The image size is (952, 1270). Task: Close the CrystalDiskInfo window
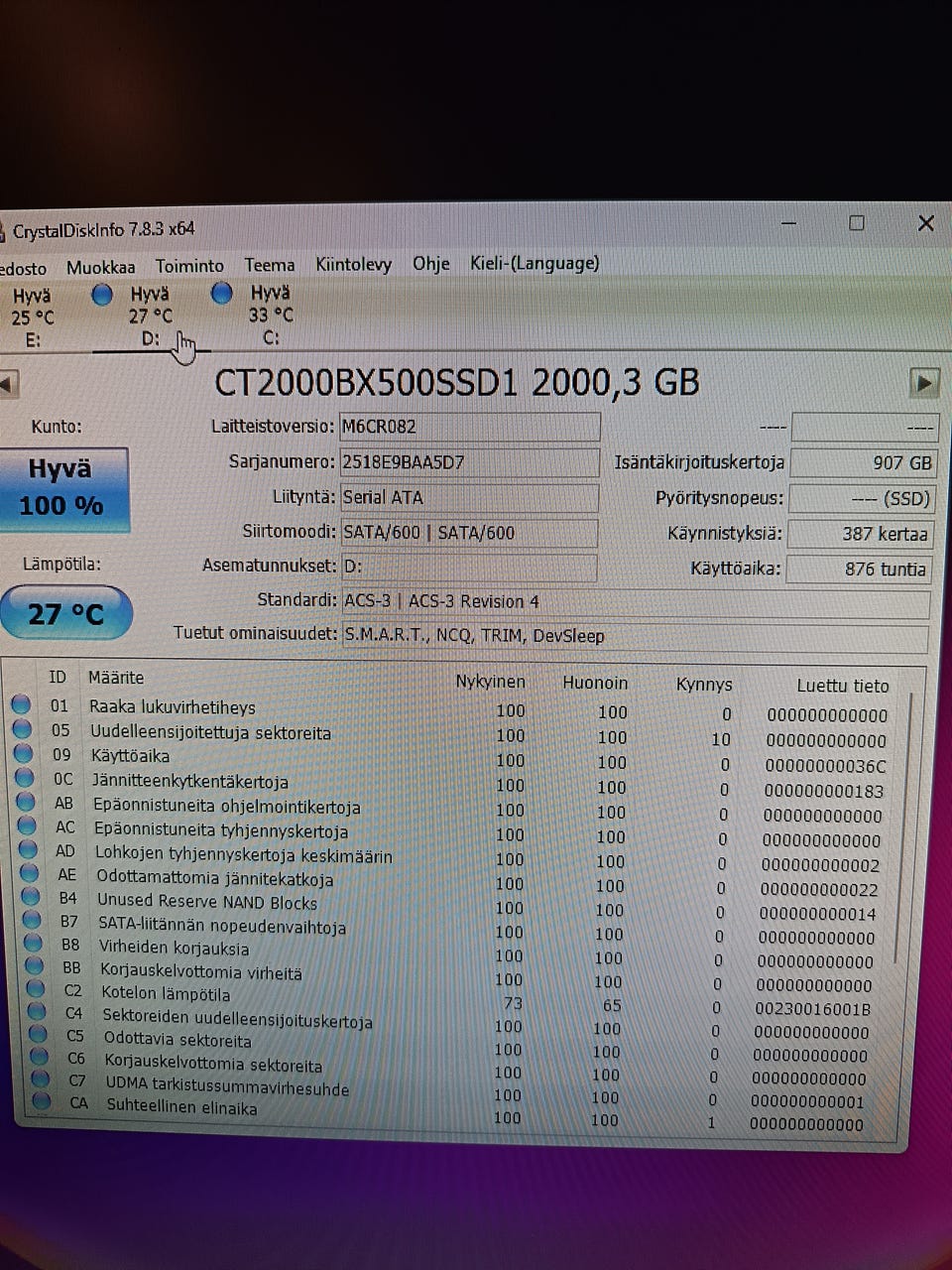926,222
